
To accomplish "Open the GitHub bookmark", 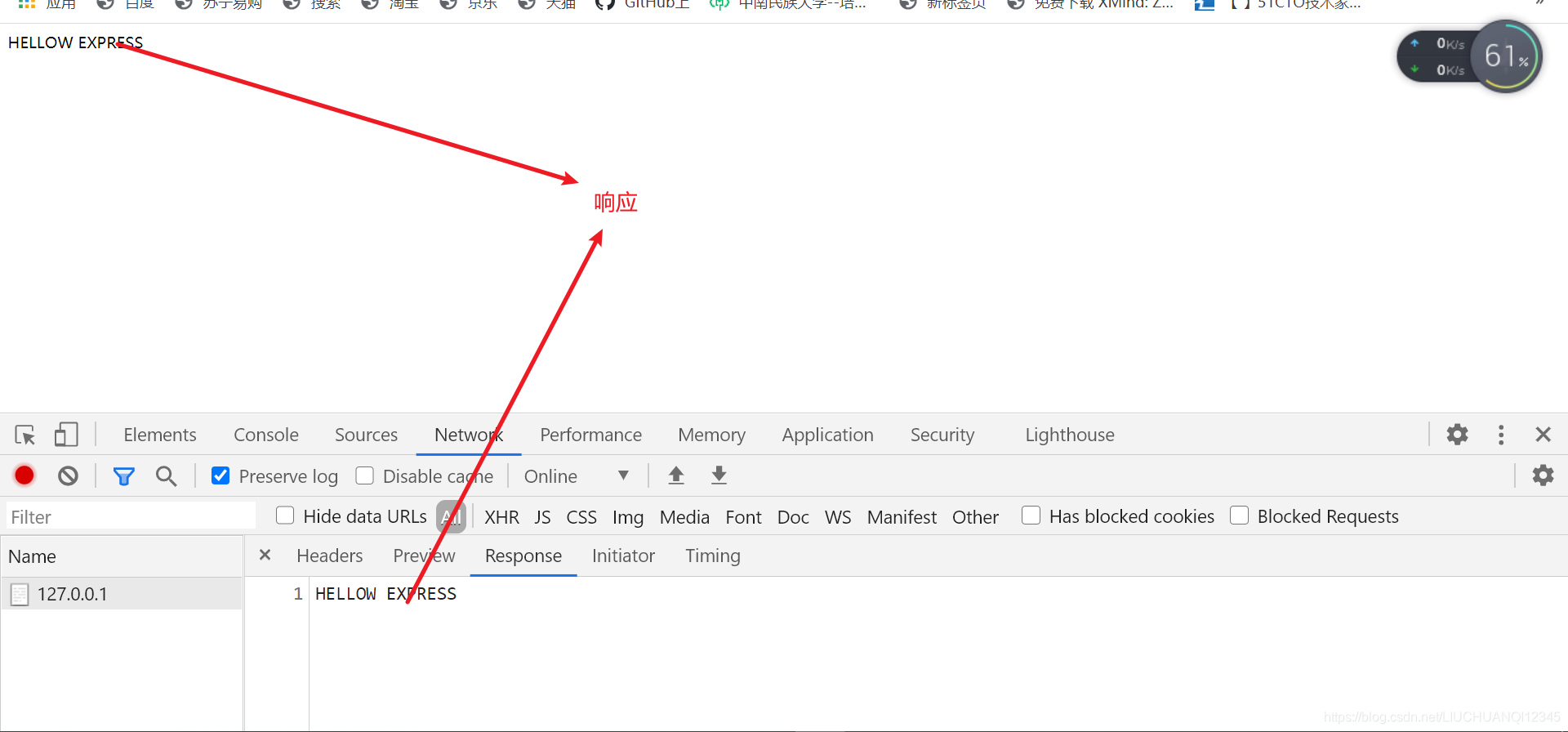I will (x=644, y=5).
